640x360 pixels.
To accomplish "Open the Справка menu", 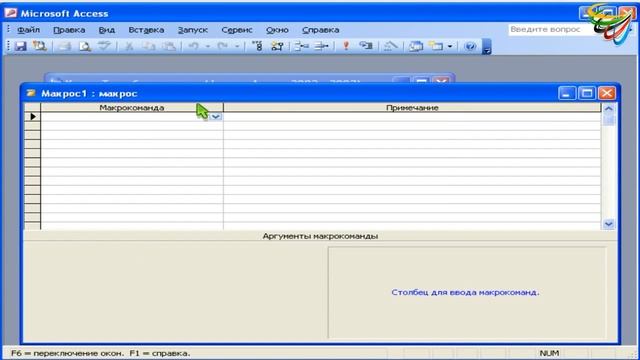I will (320, 30).
